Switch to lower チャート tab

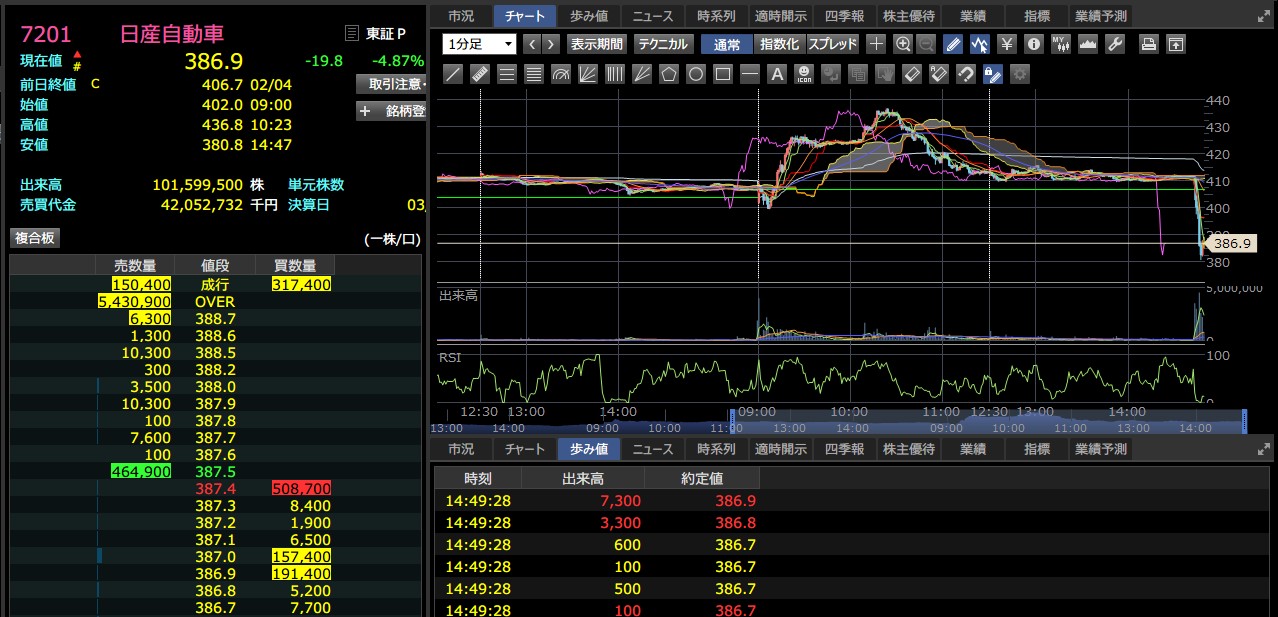525,449
